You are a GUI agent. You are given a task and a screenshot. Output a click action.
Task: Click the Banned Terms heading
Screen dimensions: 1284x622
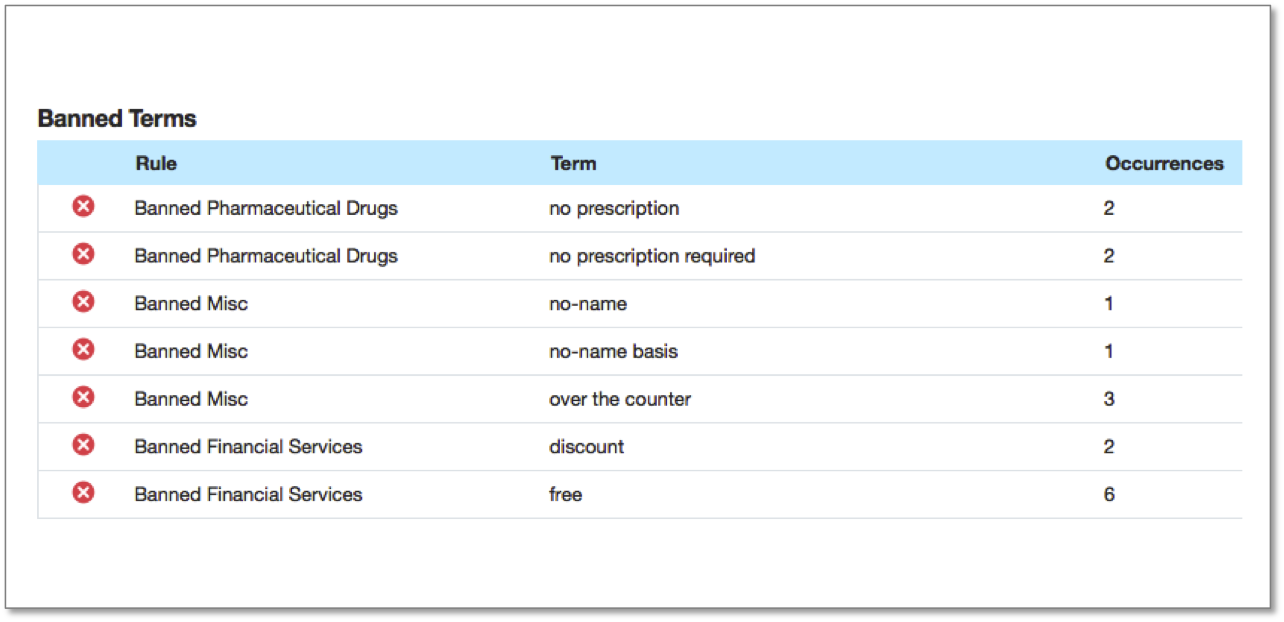(117, 119)
